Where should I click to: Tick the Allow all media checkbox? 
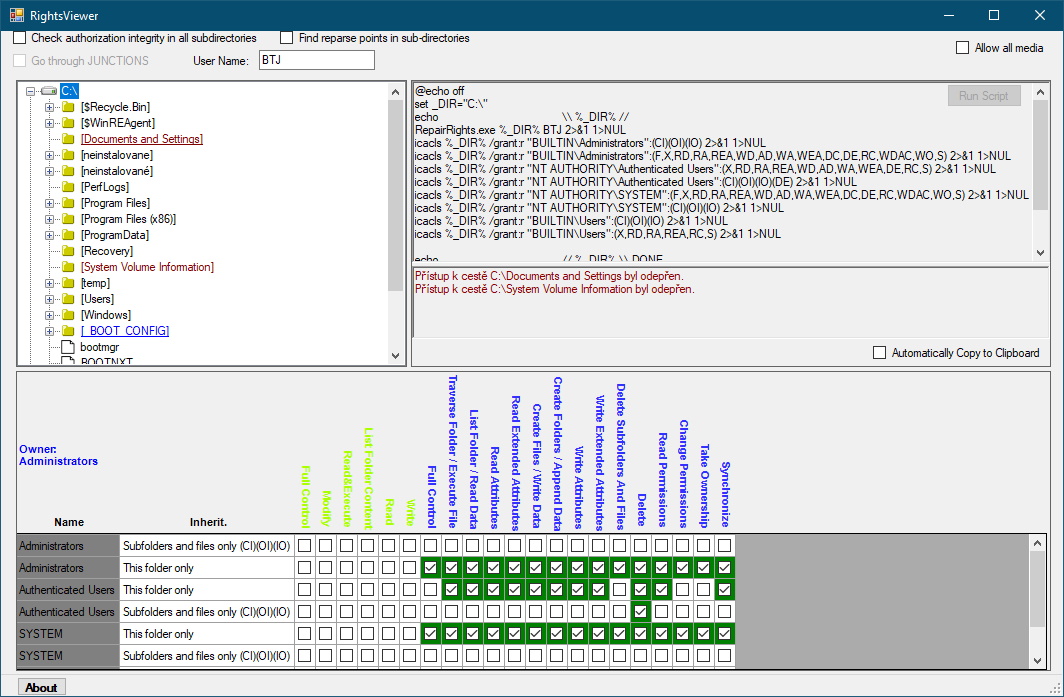tap(963, 48)
